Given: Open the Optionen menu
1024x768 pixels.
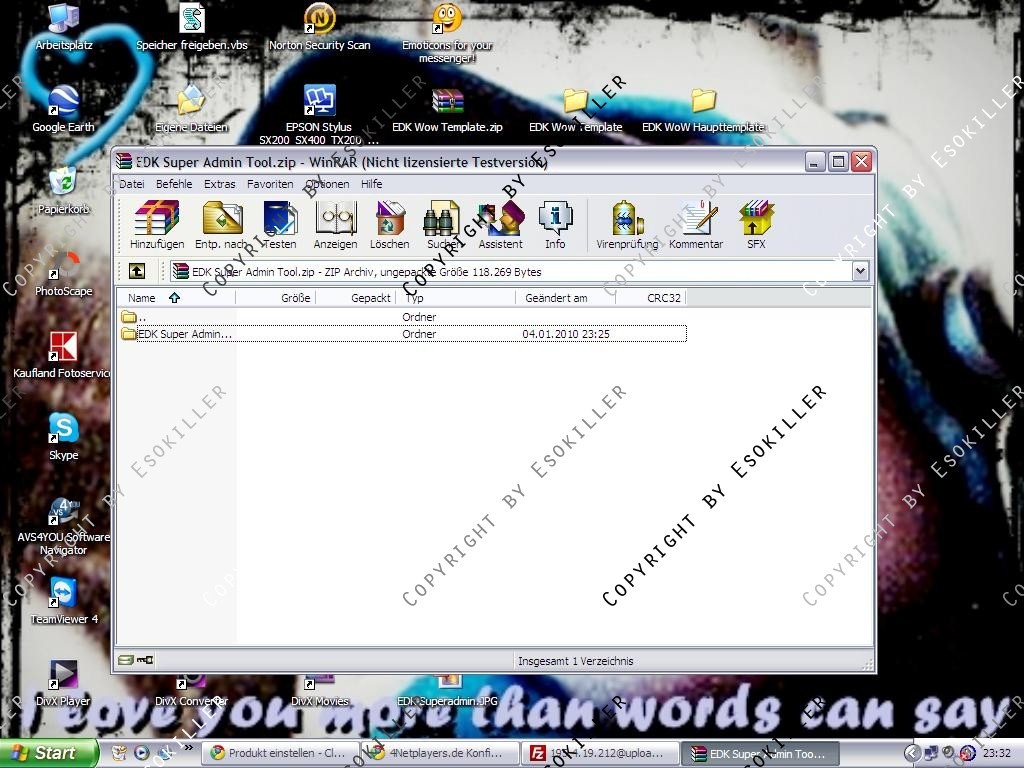Looking at the screenshot, I should click(327, 184).
